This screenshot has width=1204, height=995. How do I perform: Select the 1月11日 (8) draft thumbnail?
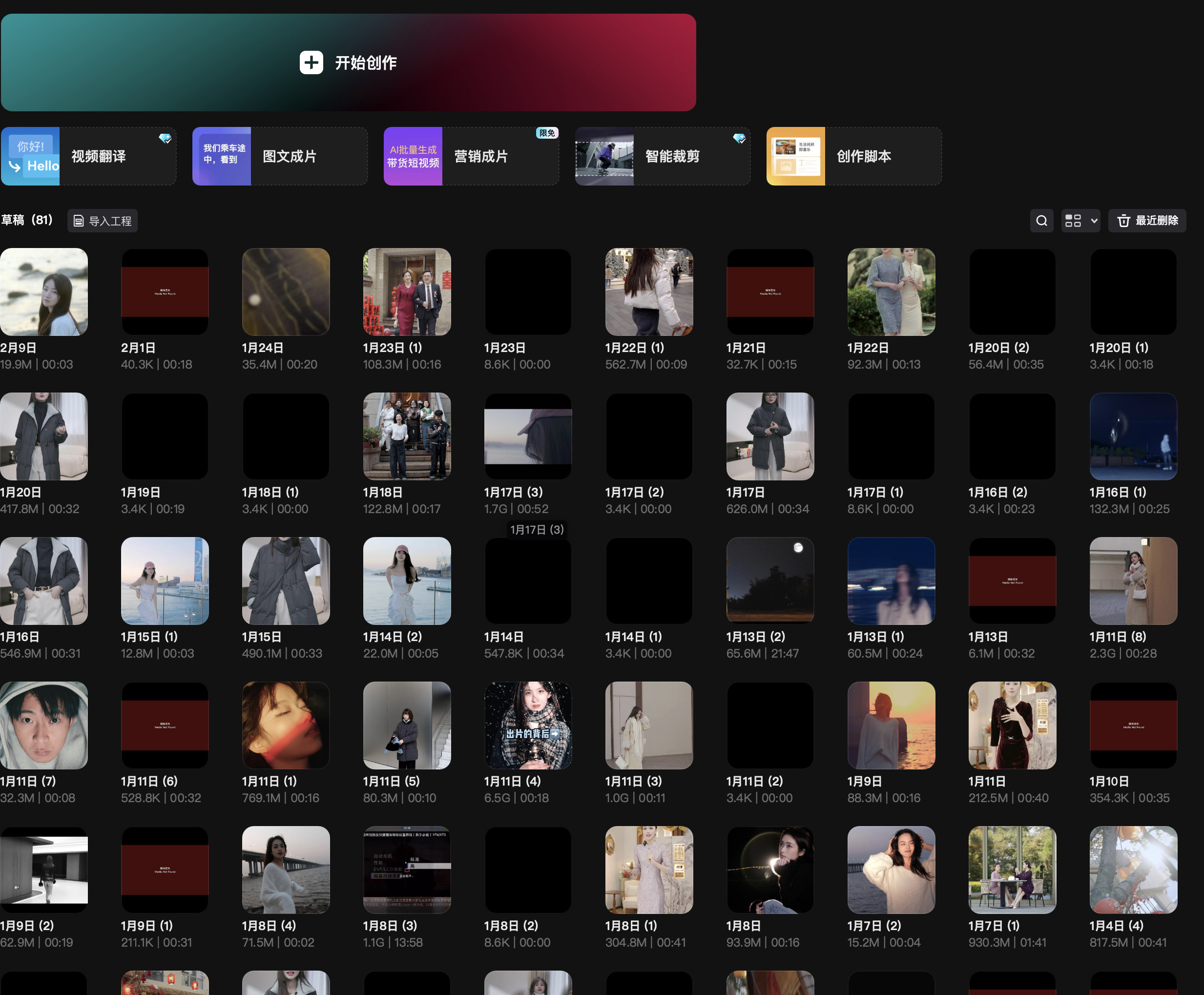point(1134,580)
